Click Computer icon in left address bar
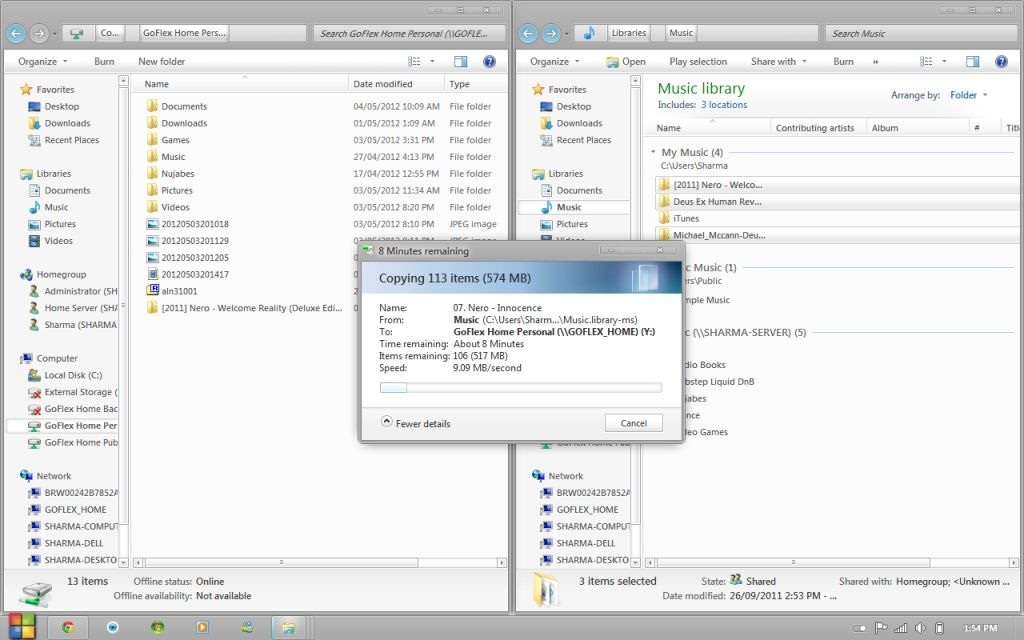This screenshot has width=1024, height=640. (x=76, y=33)
